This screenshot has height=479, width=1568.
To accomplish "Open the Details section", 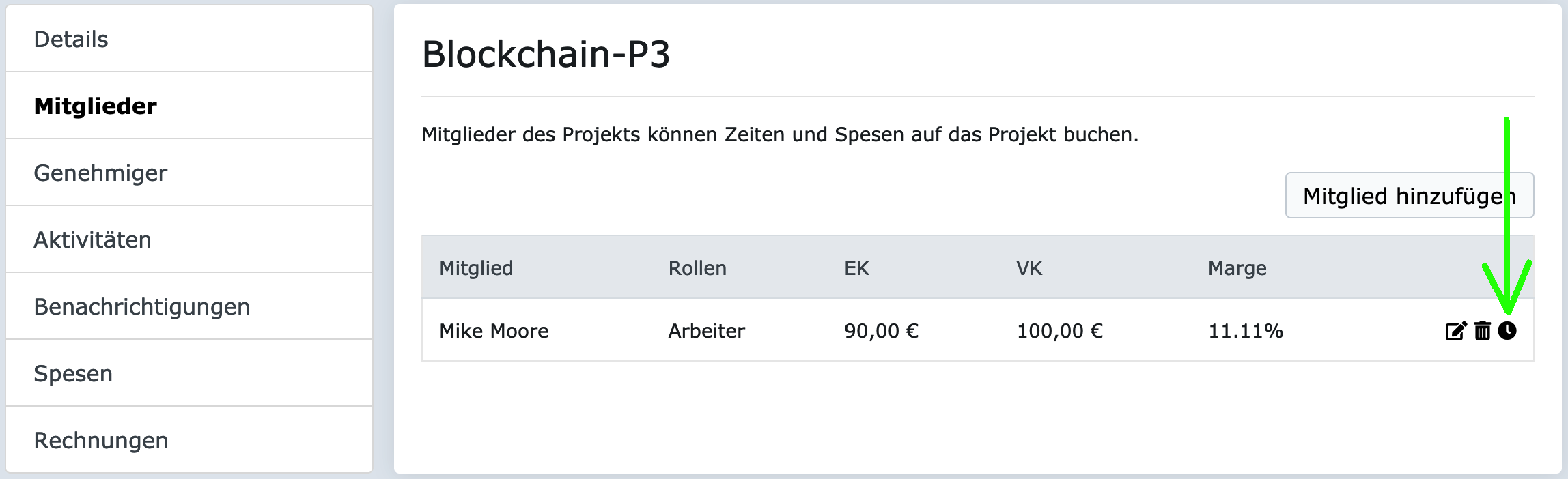I will [71, 40].
